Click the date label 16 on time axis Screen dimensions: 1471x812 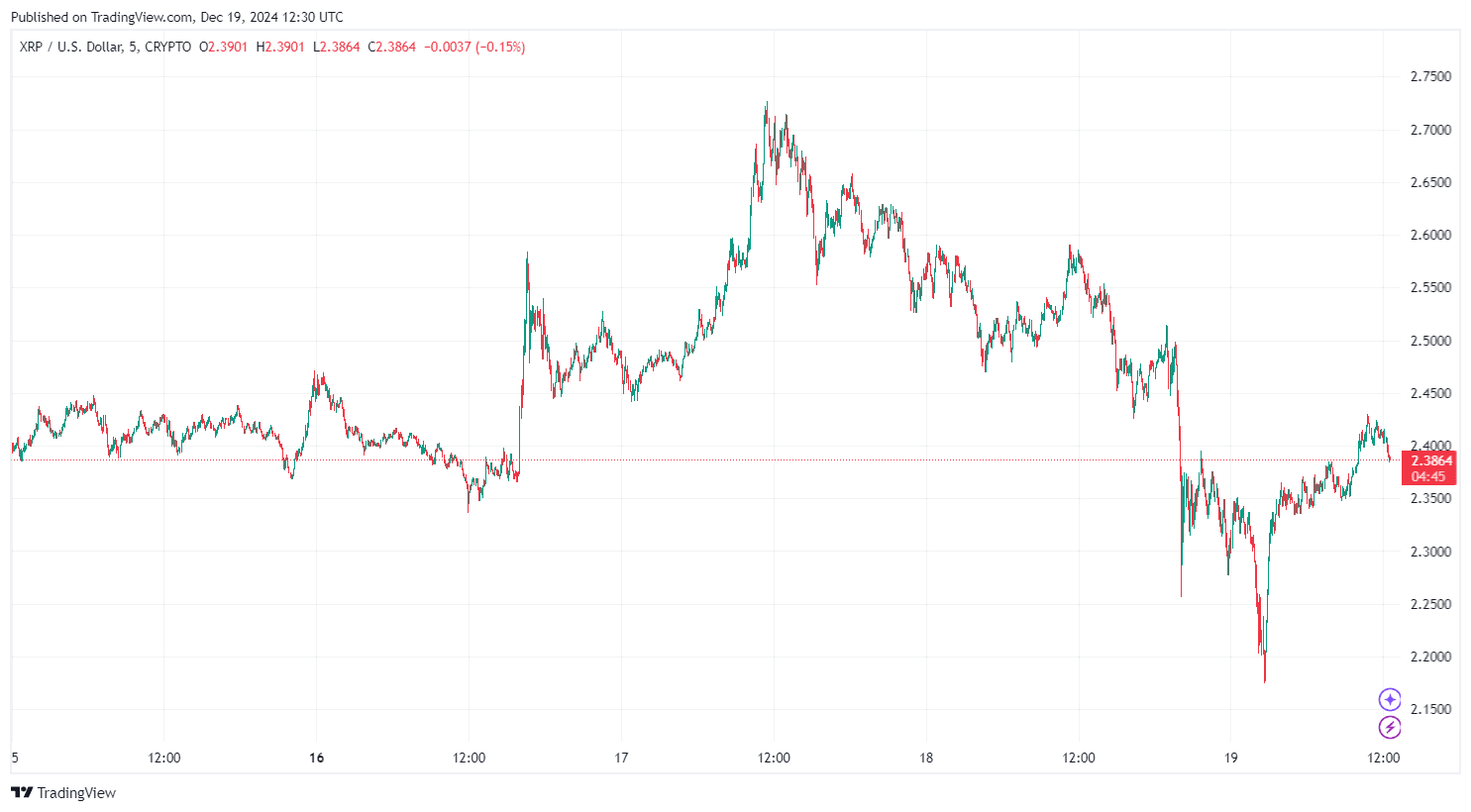pyautogui.click(x=316, y=758)
